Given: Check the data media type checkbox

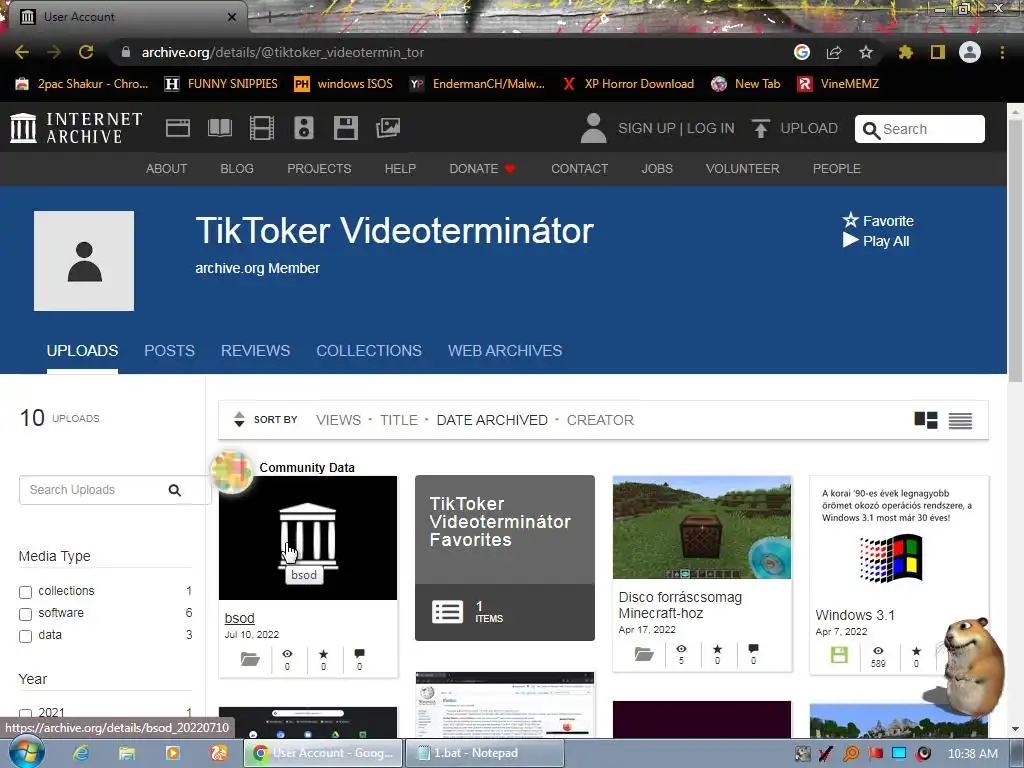Looking at the screenshot, I should (x=25, y=637).
